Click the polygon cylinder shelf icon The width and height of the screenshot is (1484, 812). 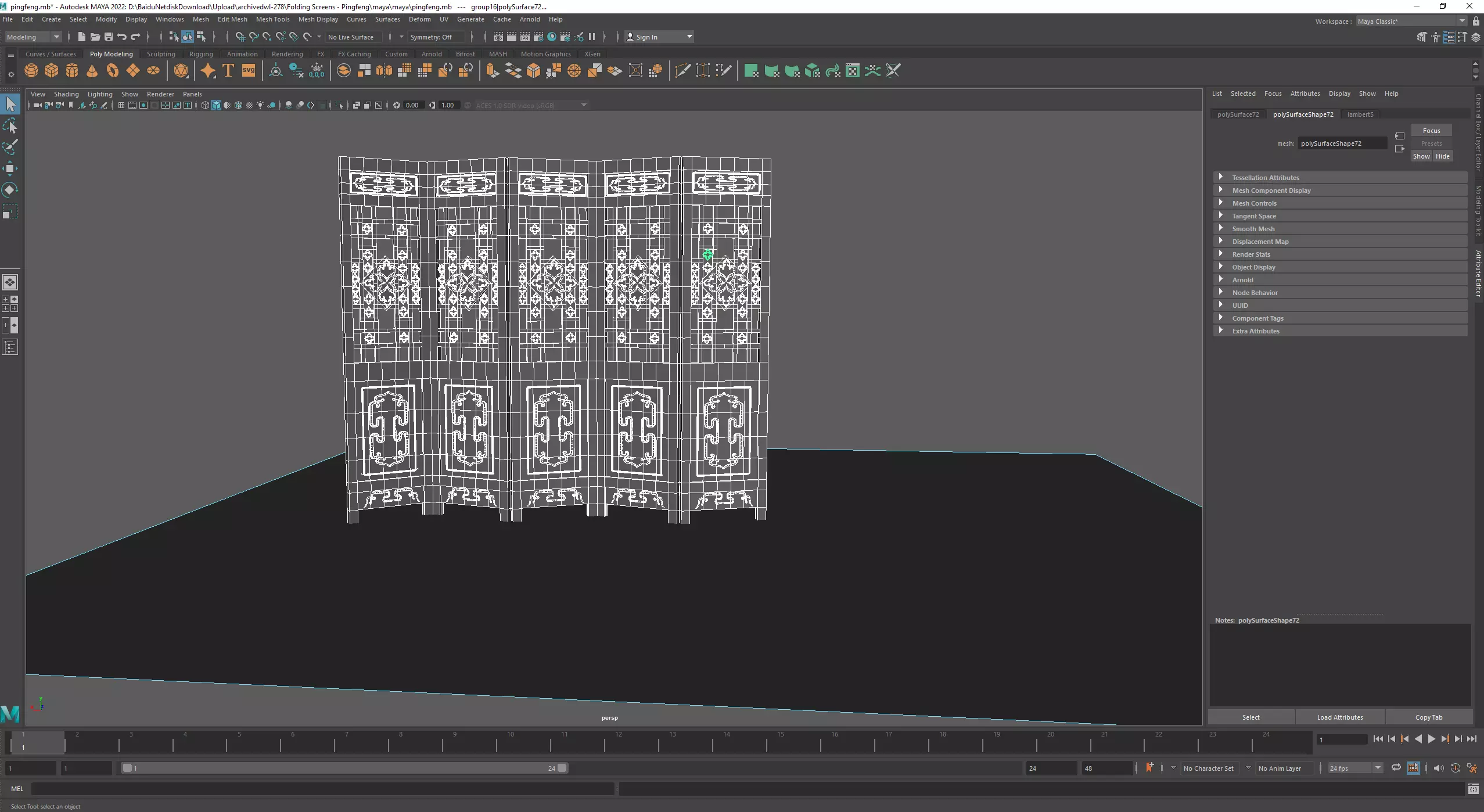[x=72, y=71]
